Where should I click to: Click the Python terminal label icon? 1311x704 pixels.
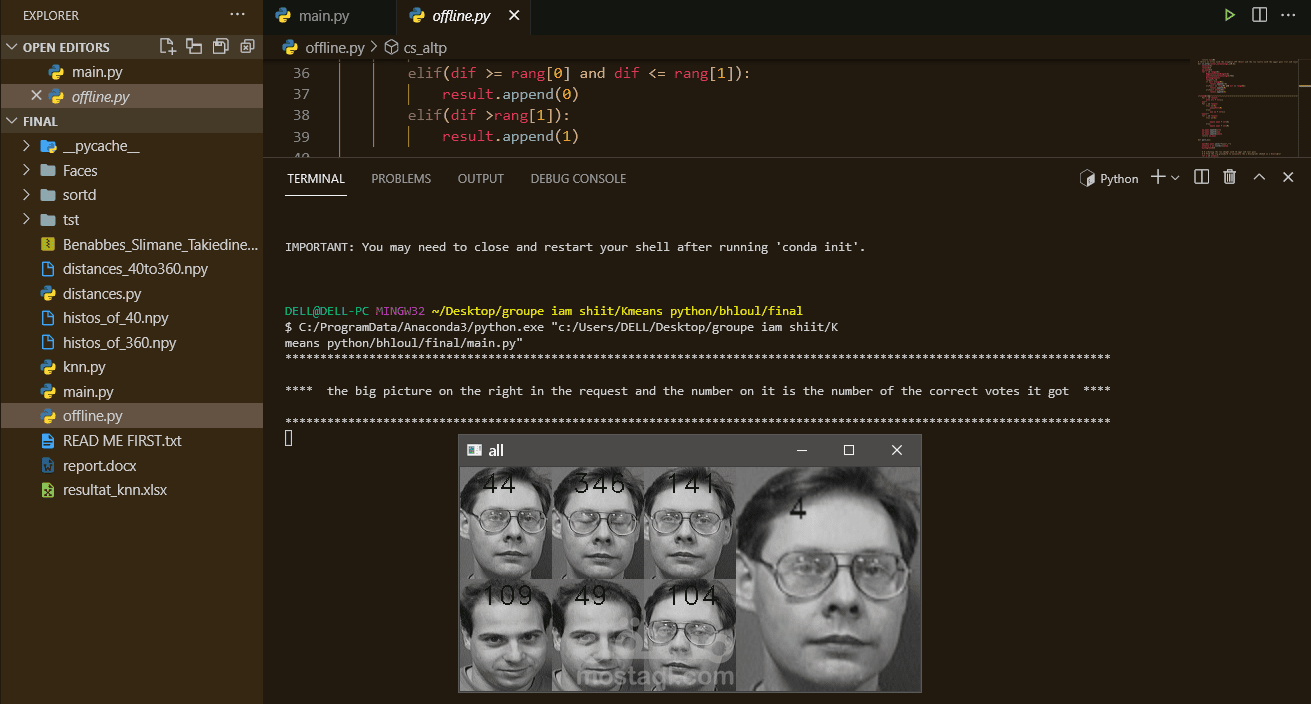pyautogui.click(x=1088, y=178)
